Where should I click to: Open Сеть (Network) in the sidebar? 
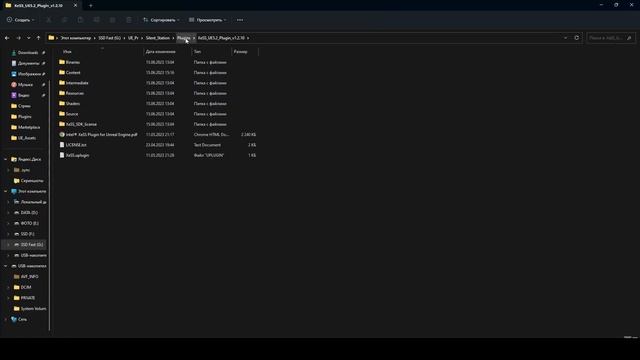(x=22, y=319)
